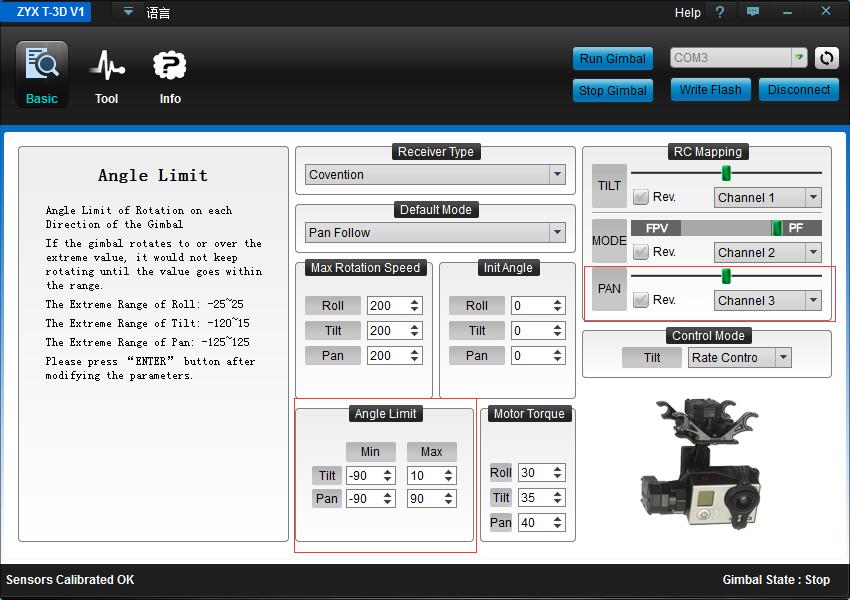Click the Write Flash button
Image resolution: width=850 pixels, height=600 pixels.
(710, 90)
